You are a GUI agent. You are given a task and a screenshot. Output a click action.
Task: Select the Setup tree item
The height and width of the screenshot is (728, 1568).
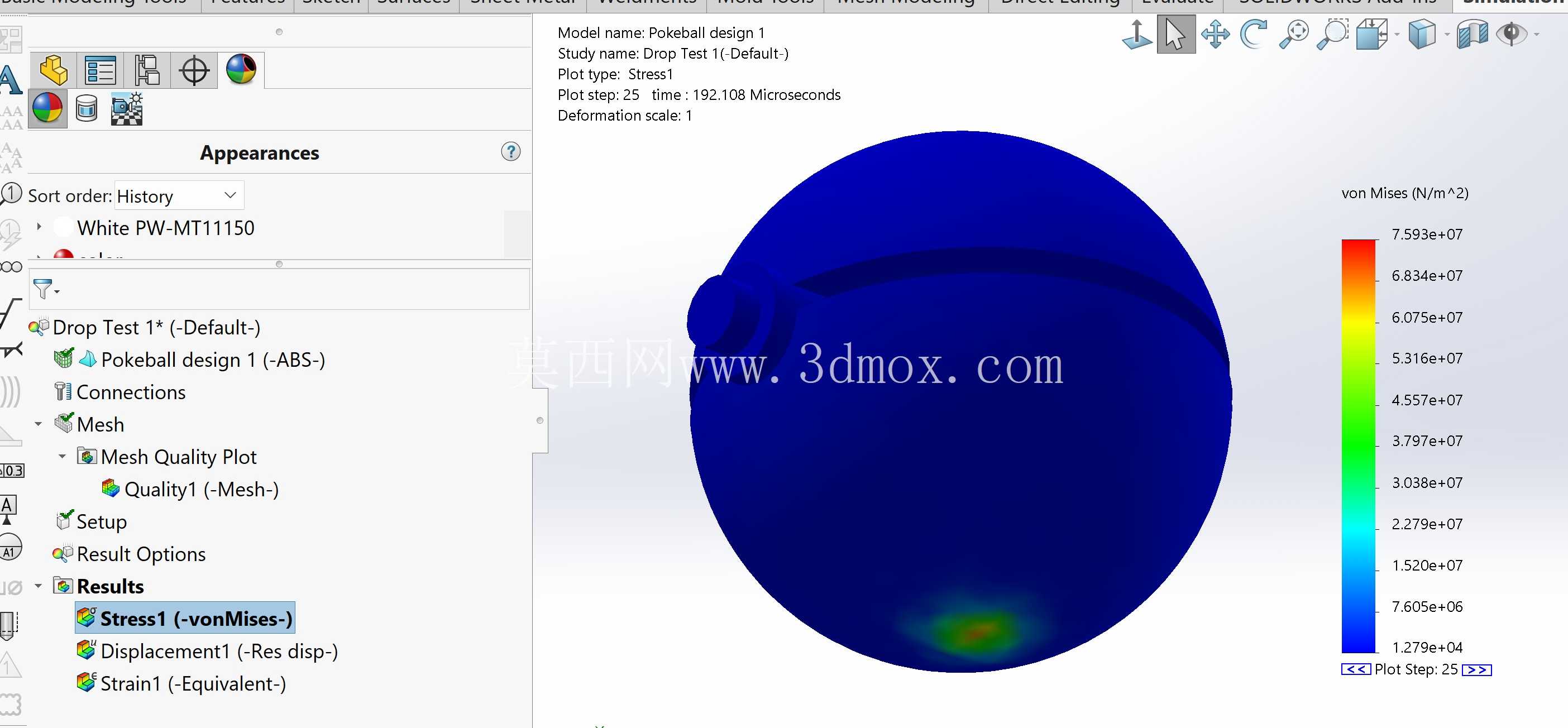click(x=102, y=521)
